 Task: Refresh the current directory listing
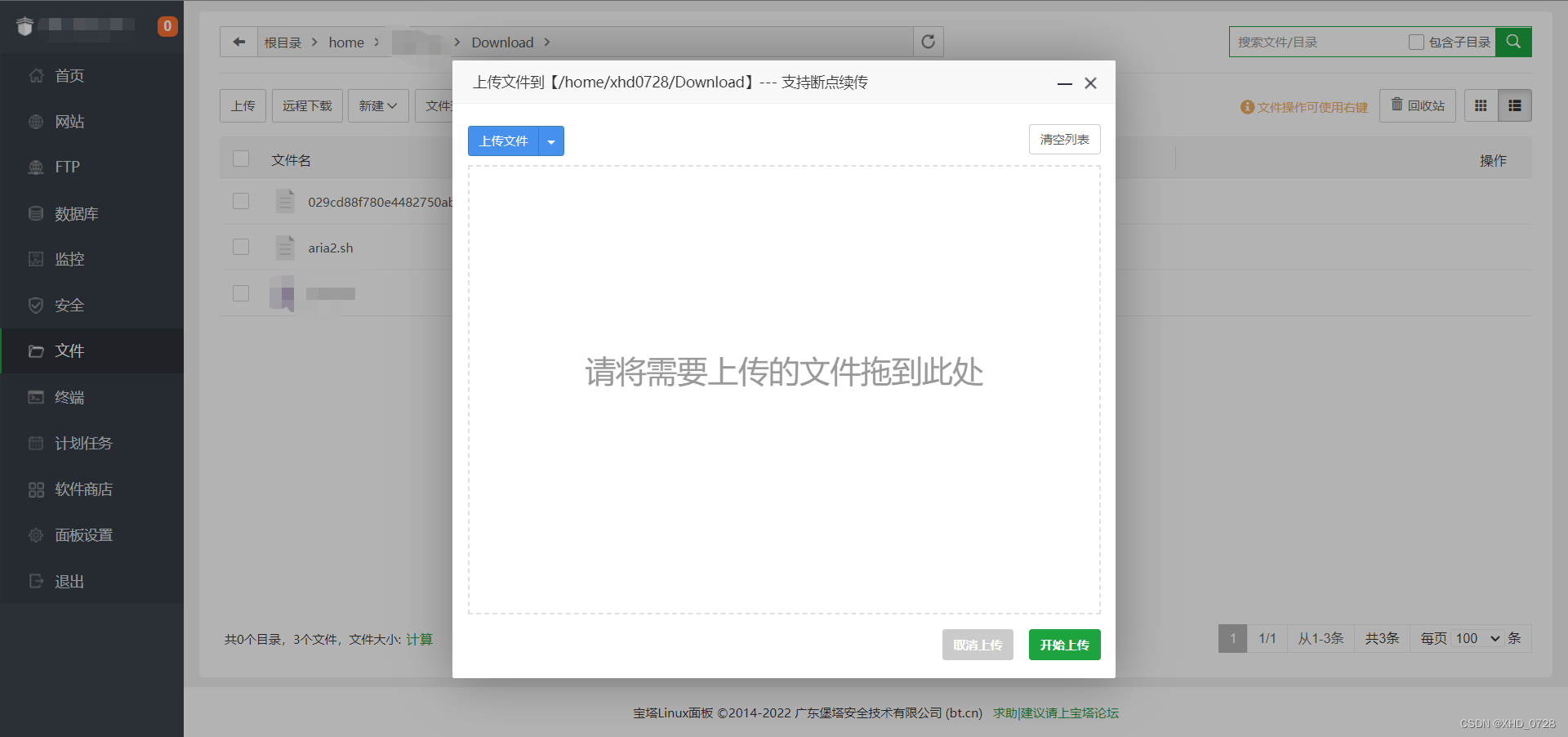click(927, 42)
